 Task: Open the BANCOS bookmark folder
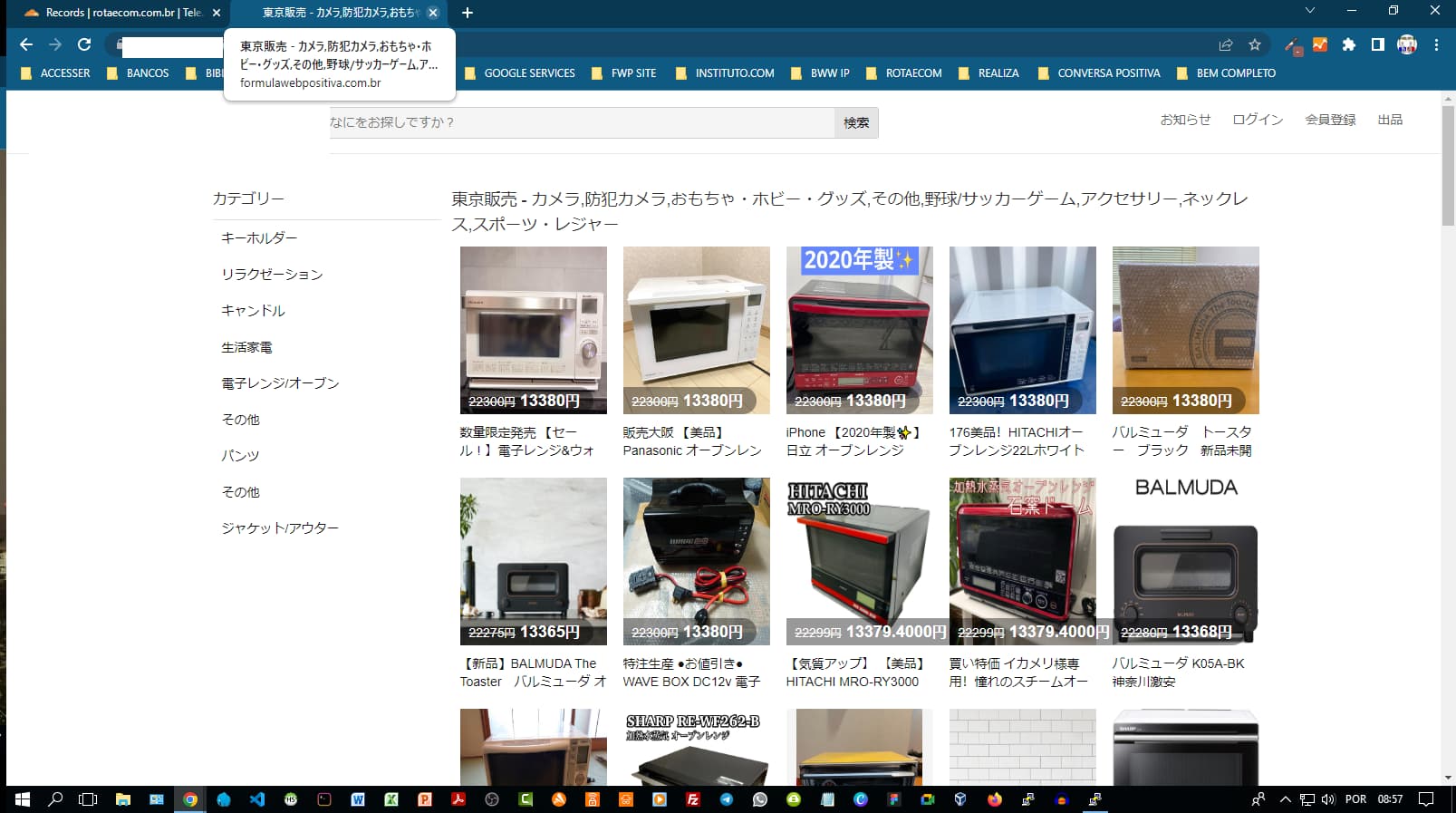(x=139, y=73)
